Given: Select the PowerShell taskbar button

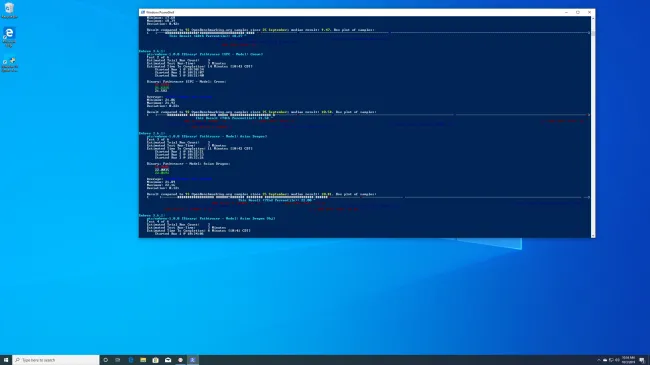Looking at the screenshot, I should point(193,360).
